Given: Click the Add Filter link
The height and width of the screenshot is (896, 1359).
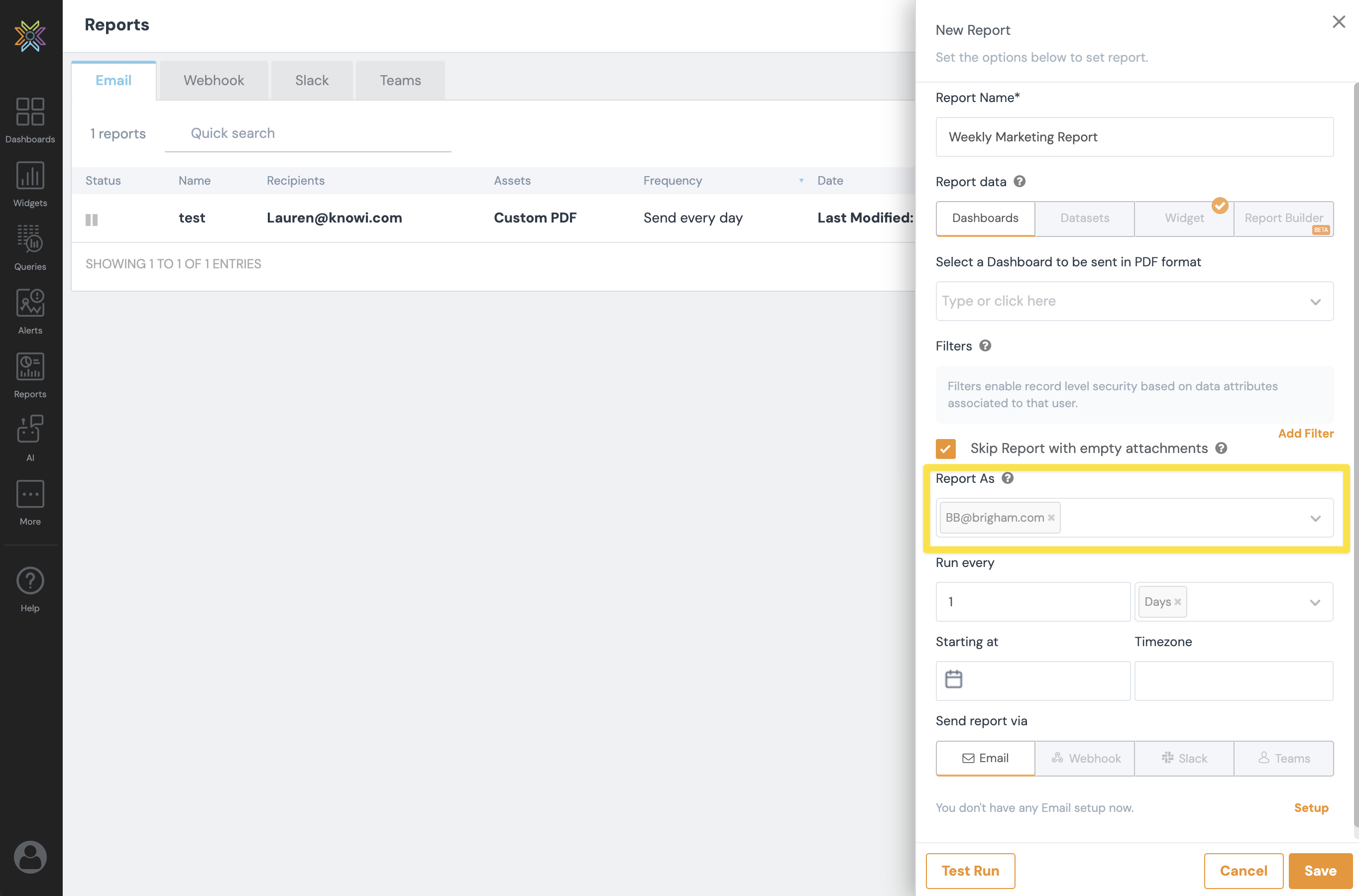Looking at the screenshot, I should click(1305, 433).
